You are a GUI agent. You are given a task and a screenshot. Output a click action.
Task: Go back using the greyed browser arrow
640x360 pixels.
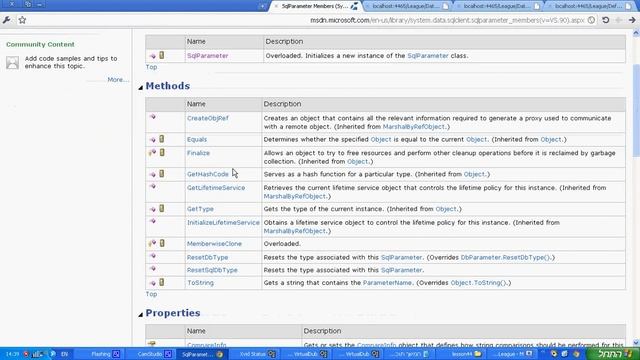coord(619,20)
